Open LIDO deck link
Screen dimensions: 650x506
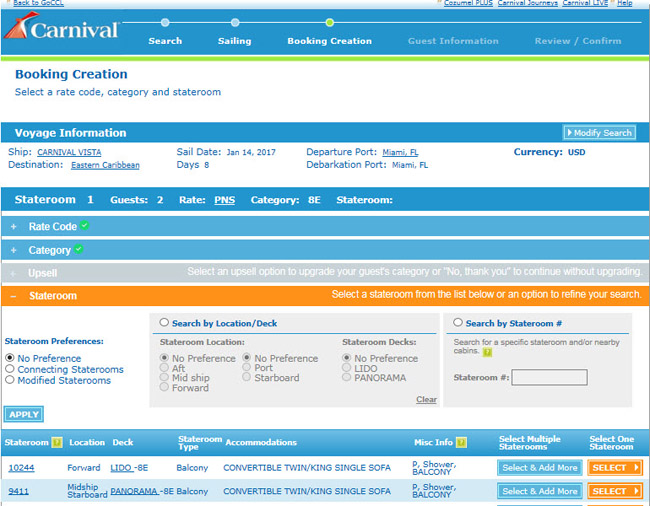[x=121, y=468]
